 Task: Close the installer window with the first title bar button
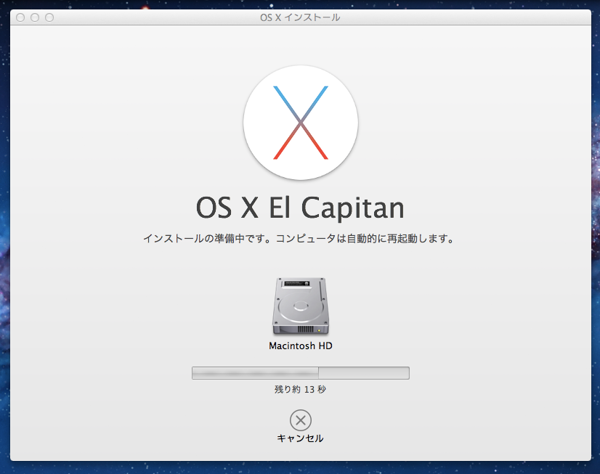[x=21, y=18]
